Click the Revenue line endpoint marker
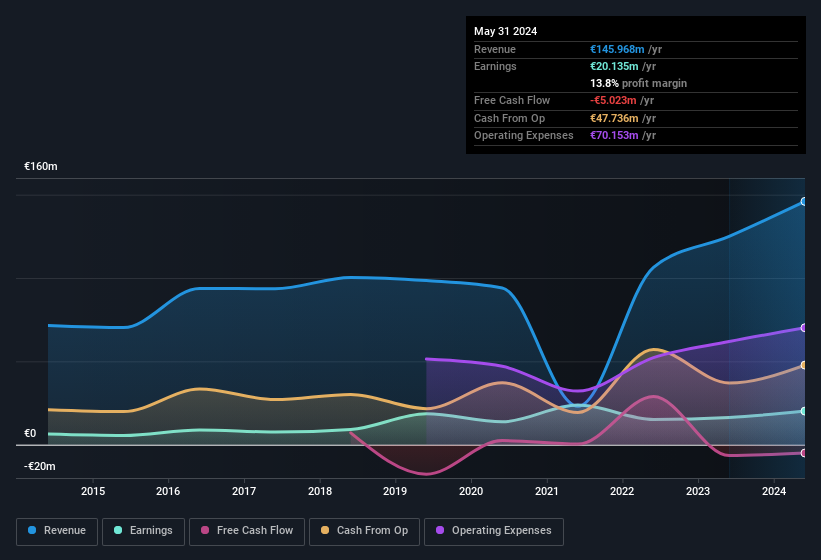 (804, 201)
